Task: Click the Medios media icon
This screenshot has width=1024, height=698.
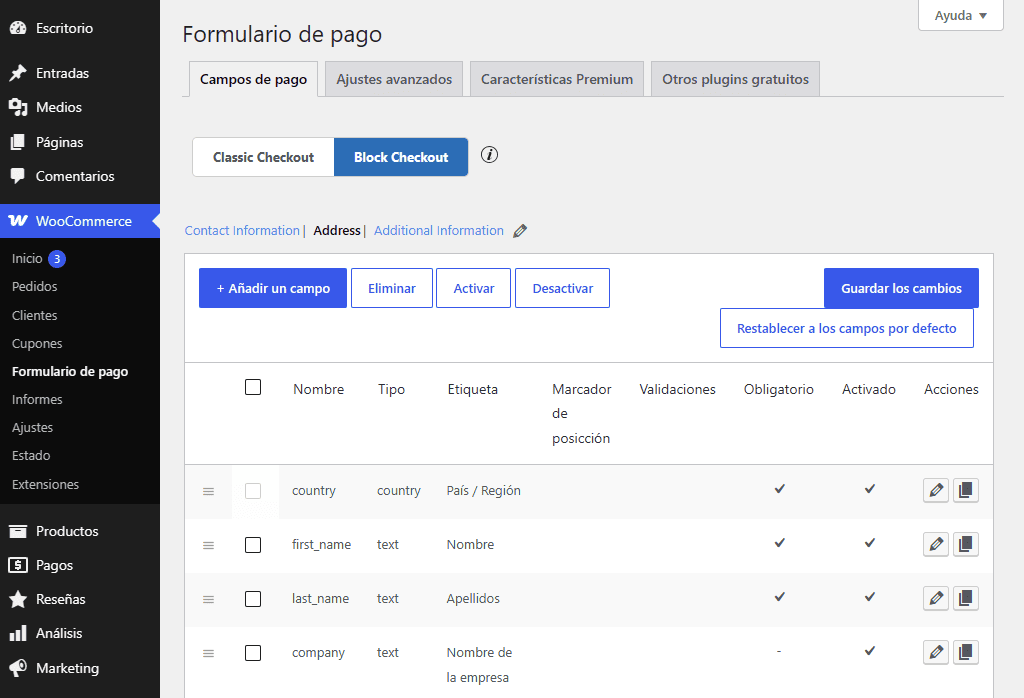Action: (18, 107)
